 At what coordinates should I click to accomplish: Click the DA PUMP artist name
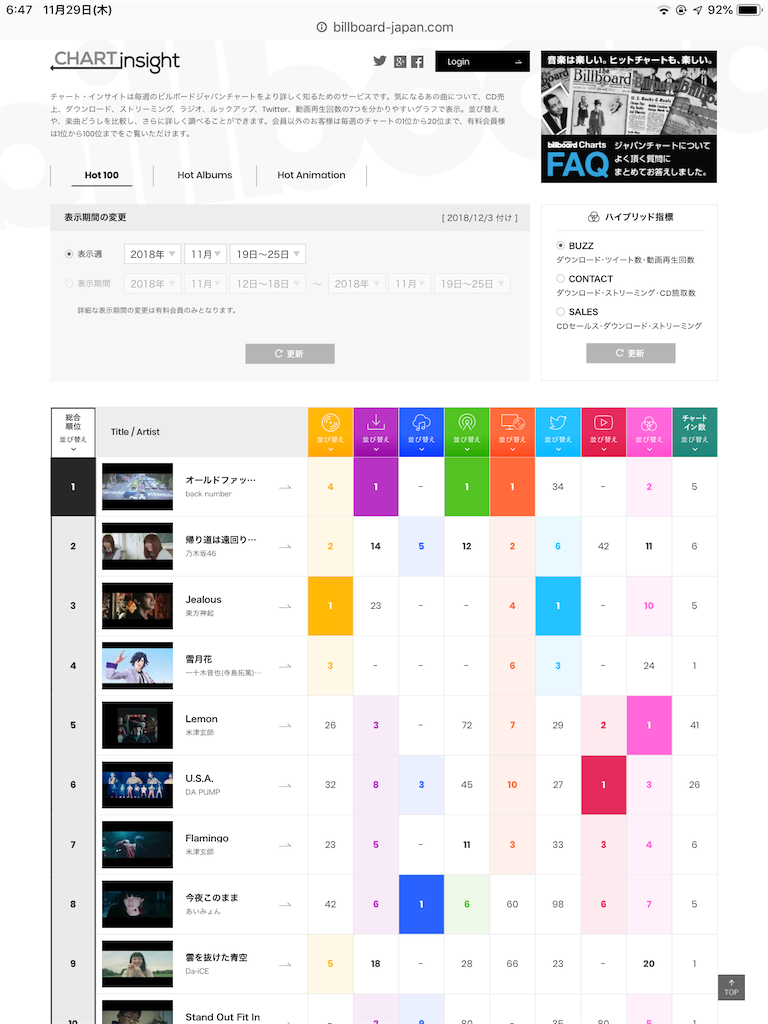tap(203, 792)
